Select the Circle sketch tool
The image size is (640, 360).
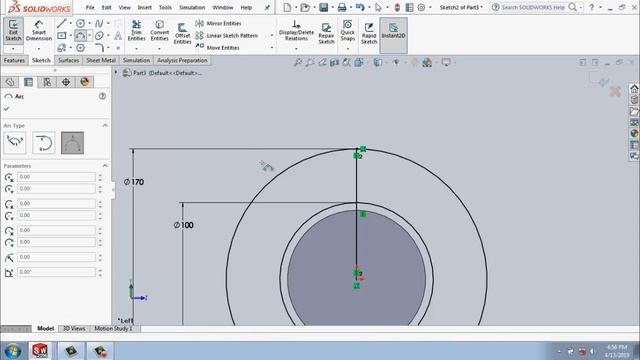[x=80, y=24]
